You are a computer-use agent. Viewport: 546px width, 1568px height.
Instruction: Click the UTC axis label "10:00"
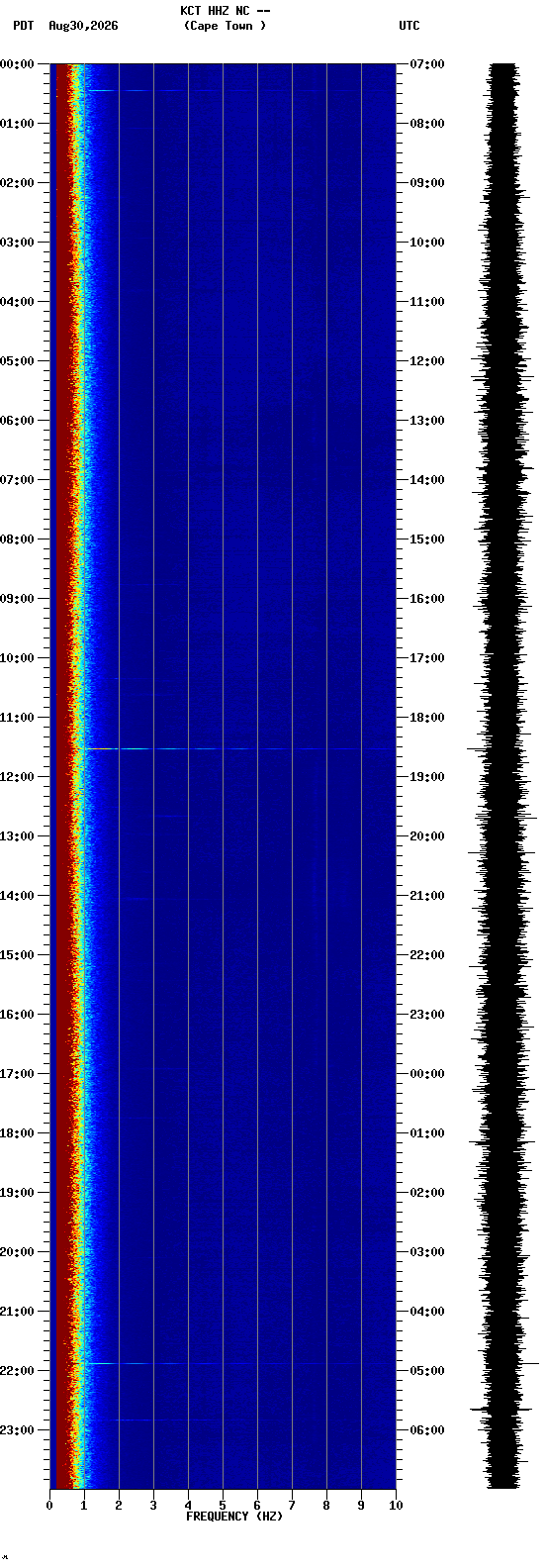coord(427,243)
